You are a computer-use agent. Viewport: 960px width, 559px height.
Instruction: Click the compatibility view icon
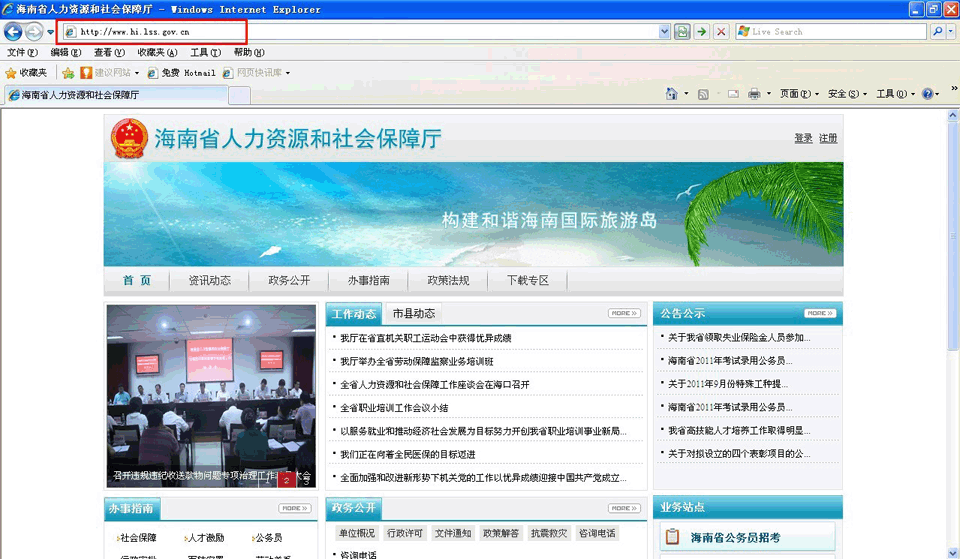pyautogui.click(x=682, y=32)
